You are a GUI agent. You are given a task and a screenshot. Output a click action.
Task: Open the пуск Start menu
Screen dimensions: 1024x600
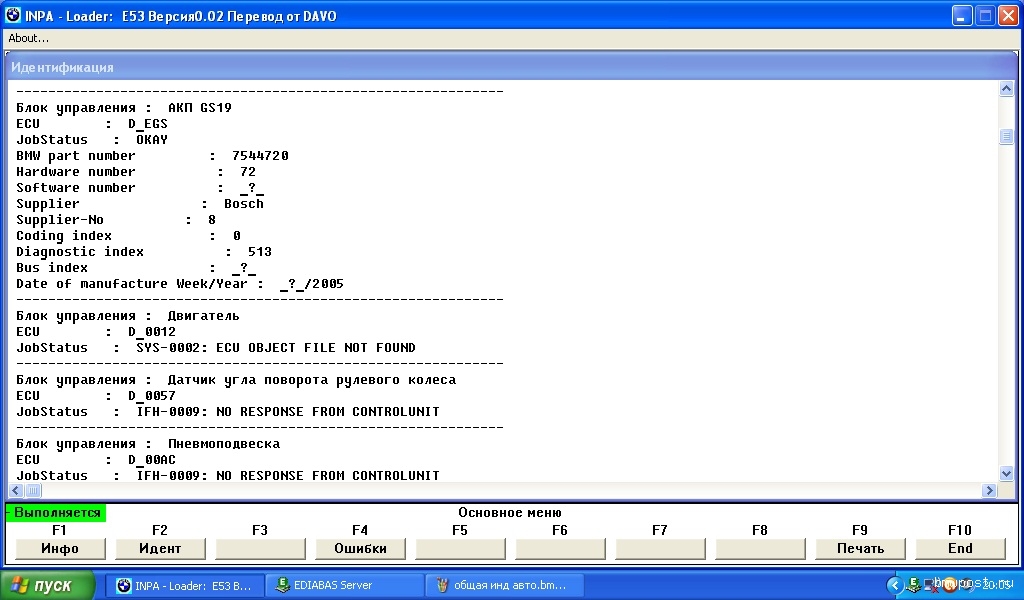(x=48, y=585)
